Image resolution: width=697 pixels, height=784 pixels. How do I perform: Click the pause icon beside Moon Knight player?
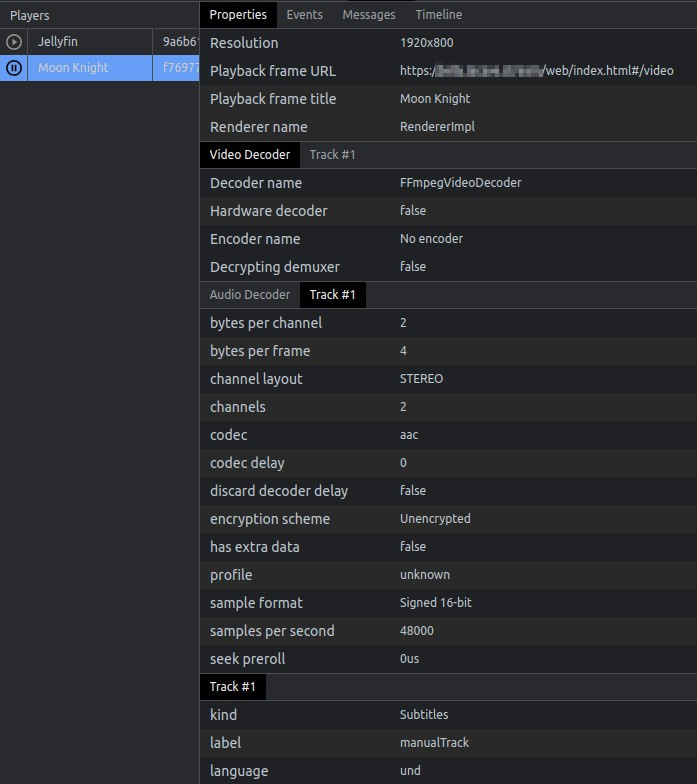click(14, 68)
